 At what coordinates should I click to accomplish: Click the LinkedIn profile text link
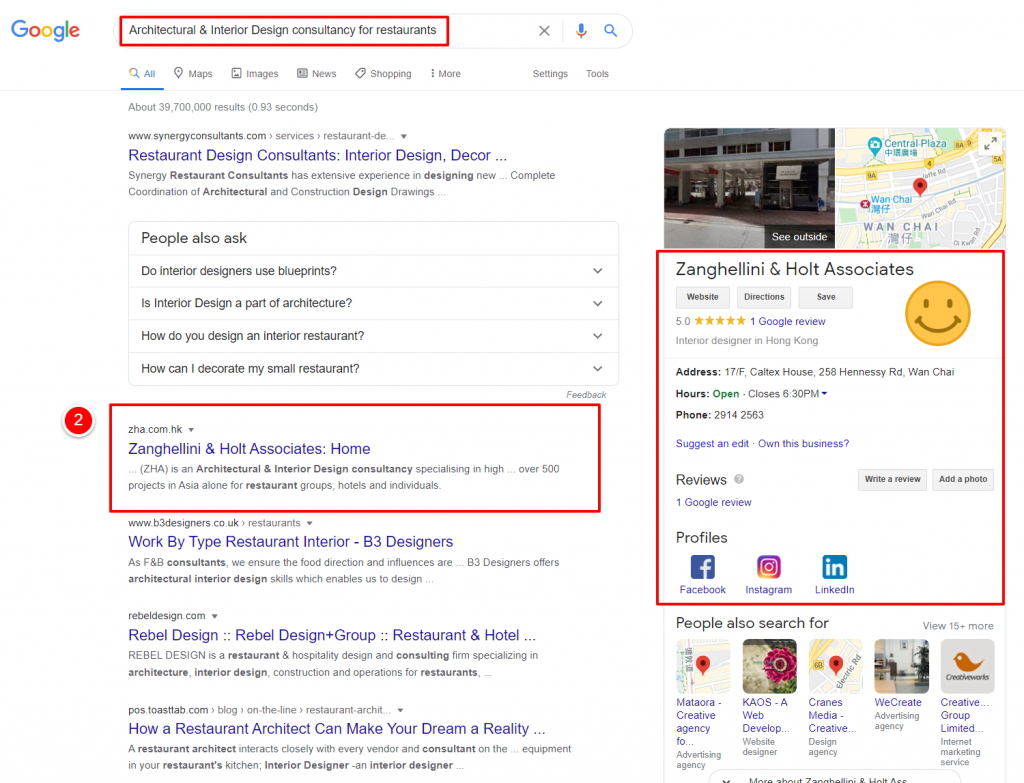pos(835,590)
